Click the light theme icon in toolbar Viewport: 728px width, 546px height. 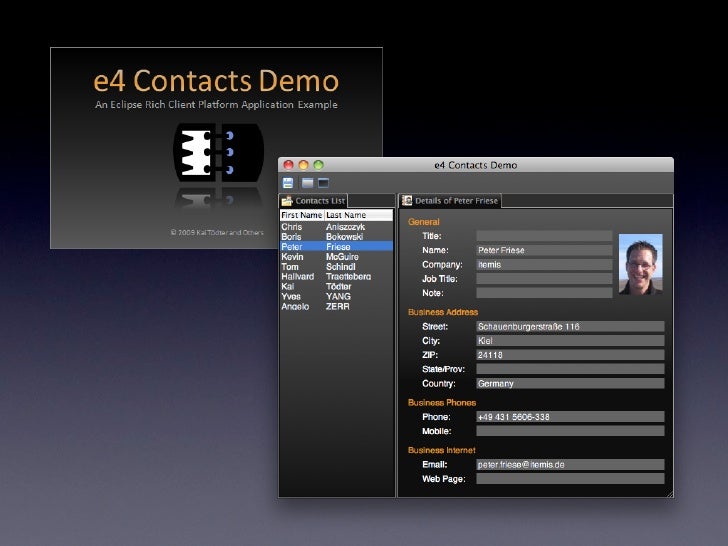point(307,183)
